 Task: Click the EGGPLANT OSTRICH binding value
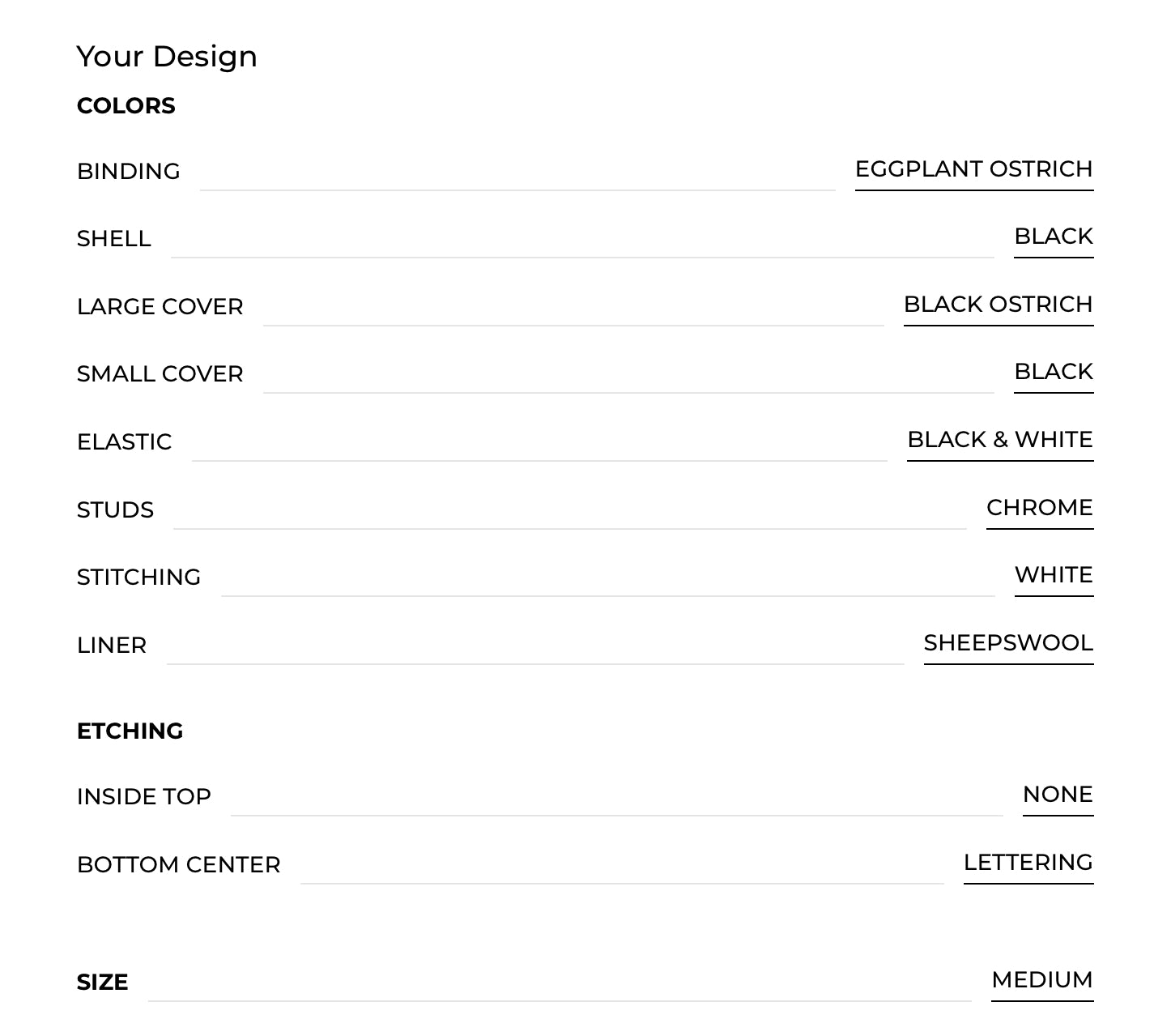tap(974, 169)
